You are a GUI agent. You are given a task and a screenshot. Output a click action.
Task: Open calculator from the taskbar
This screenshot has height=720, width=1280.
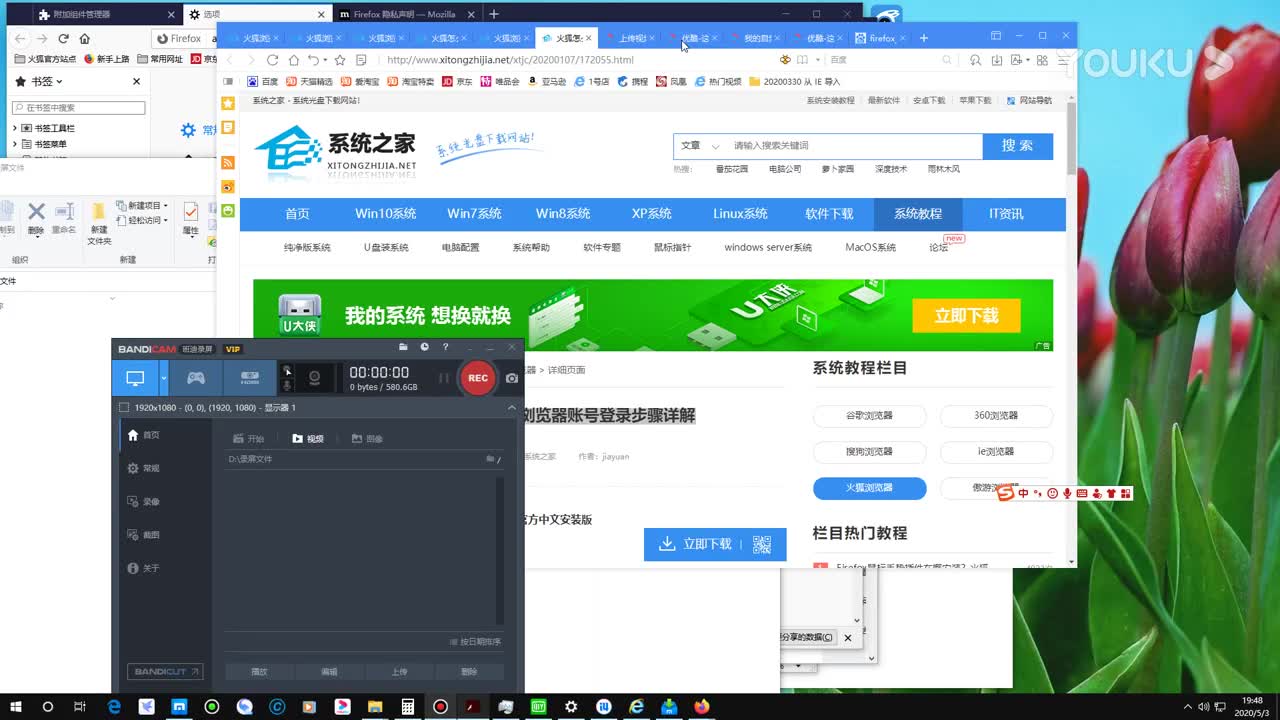coord(407,706)
